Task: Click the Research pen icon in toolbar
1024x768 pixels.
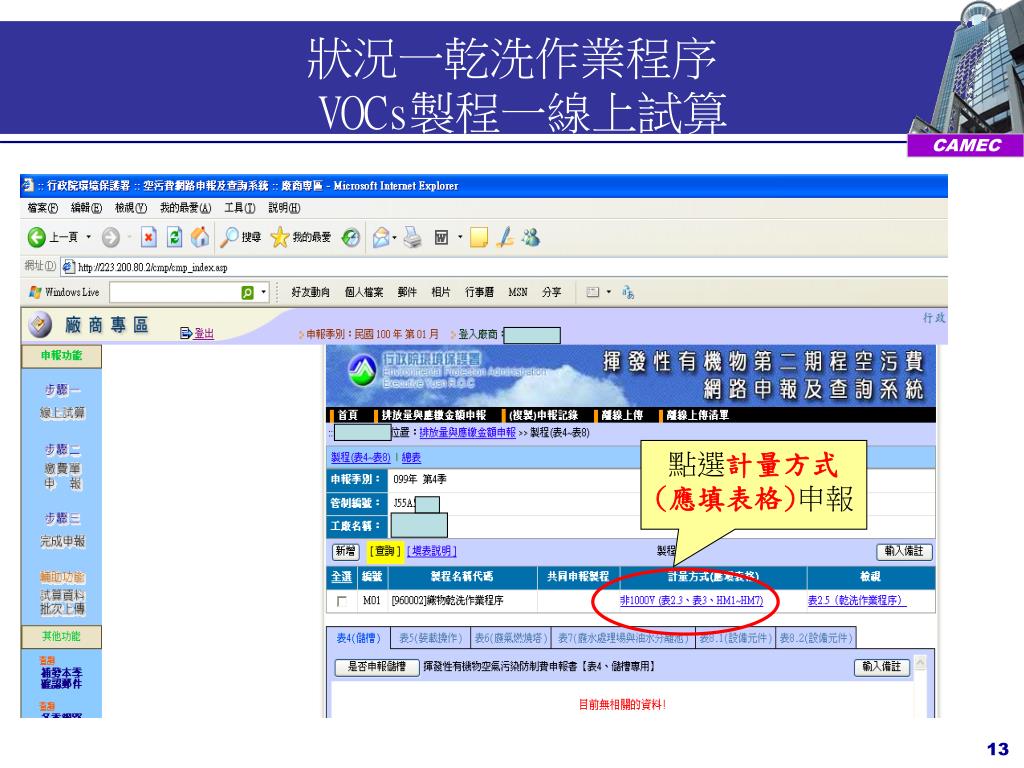Action: tap(505, 237)
